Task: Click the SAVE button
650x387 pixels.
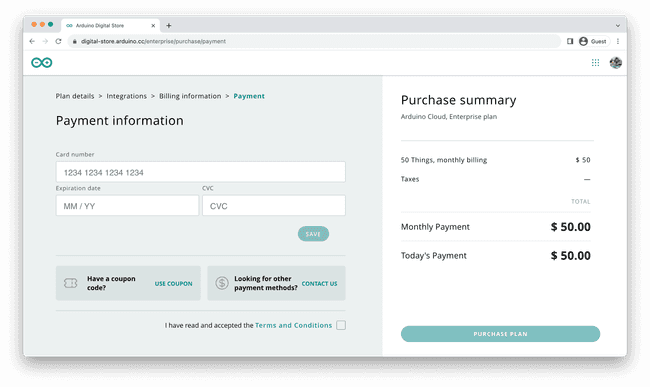Action: pyautogui.click(x=313, y=234)
